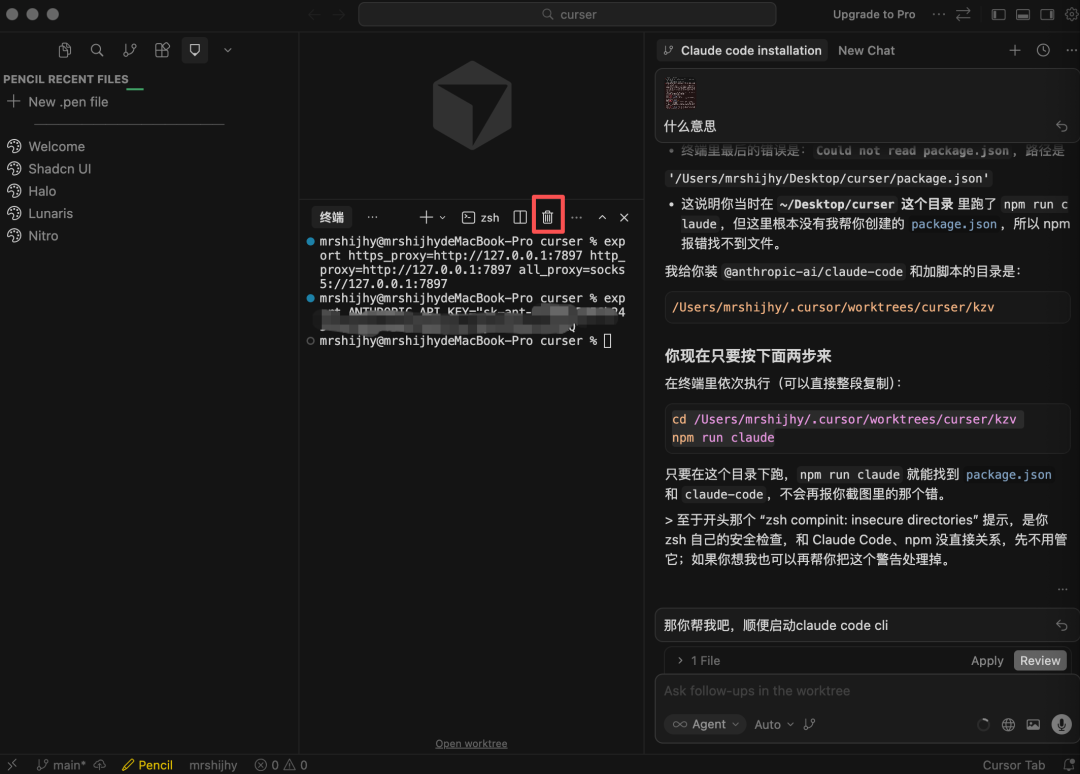Screen dimensions: 1080x774
Task: Click the Open worktree link
Action: point(471,743)
